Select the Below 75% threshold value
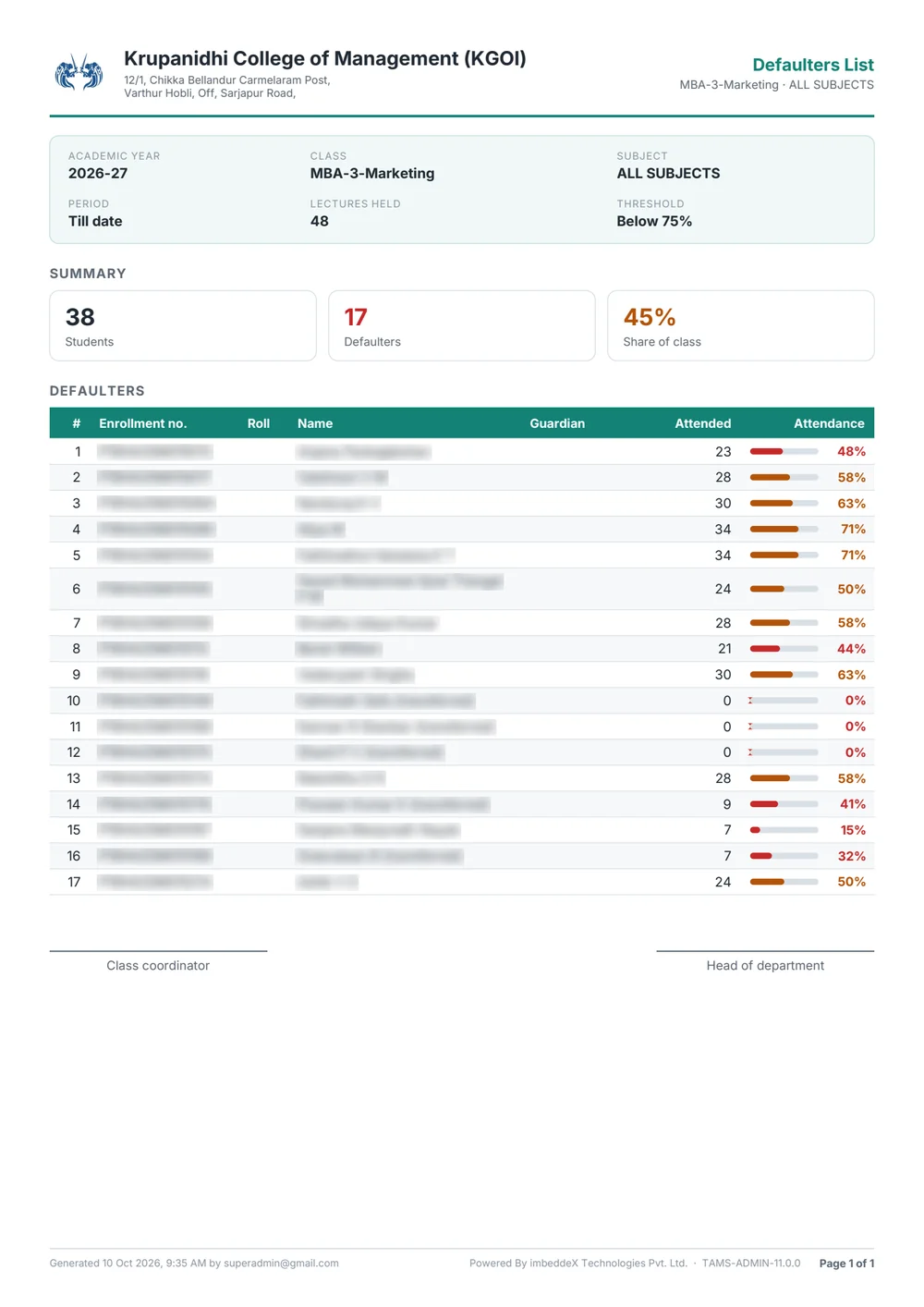This screenshot has height=1307, width=924. point(654,222)
